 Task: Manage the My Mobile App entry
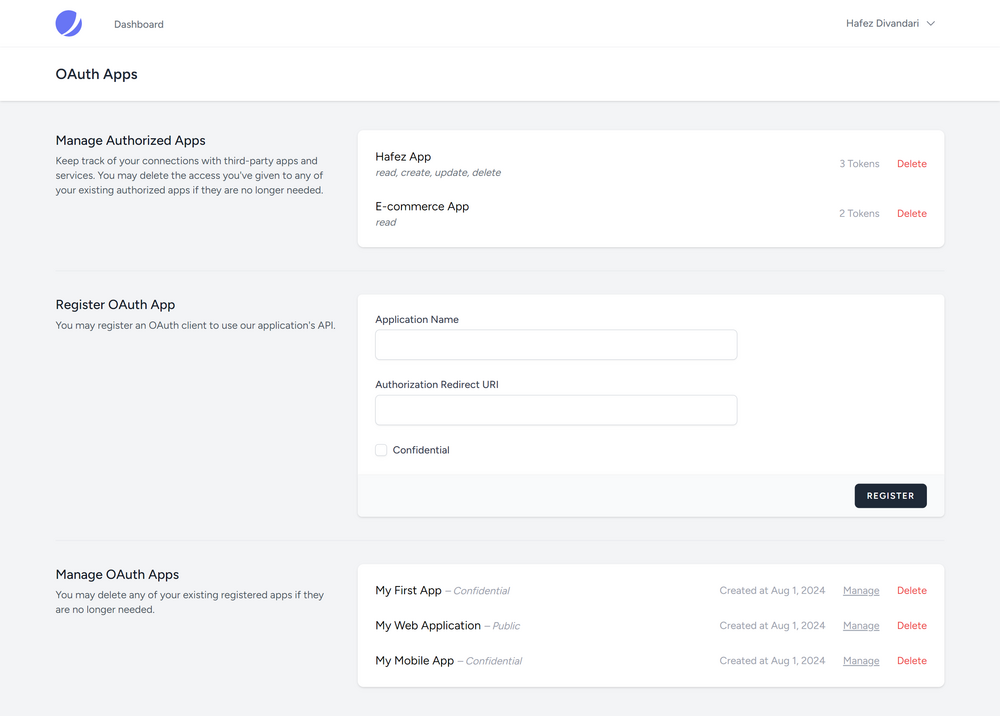861,661
